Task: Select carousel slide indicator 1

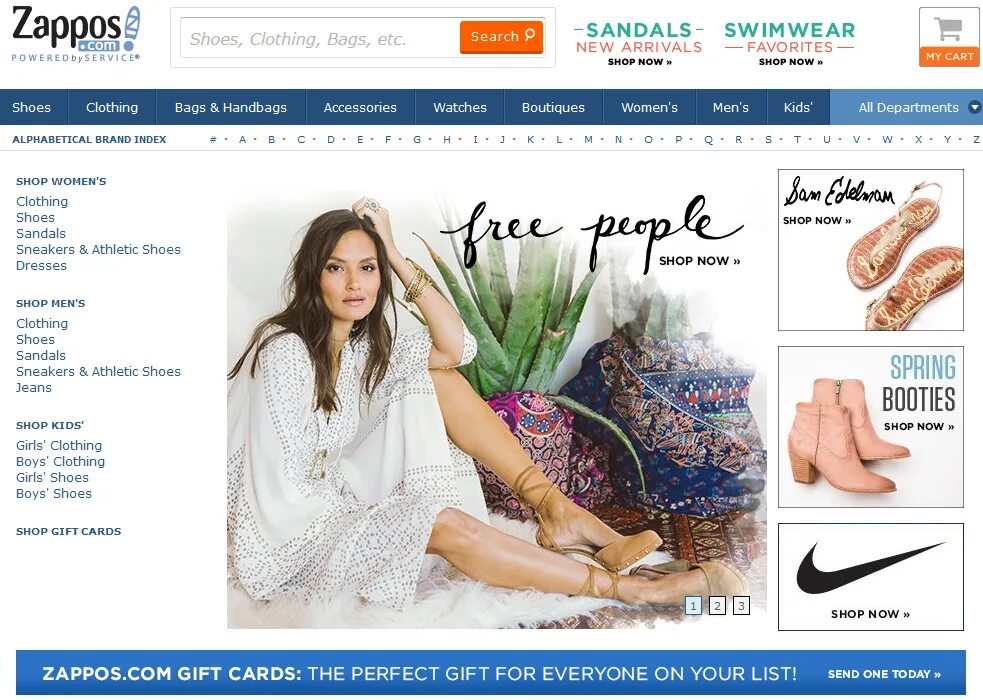Action: pyautogui.click(x=693, y=605)
